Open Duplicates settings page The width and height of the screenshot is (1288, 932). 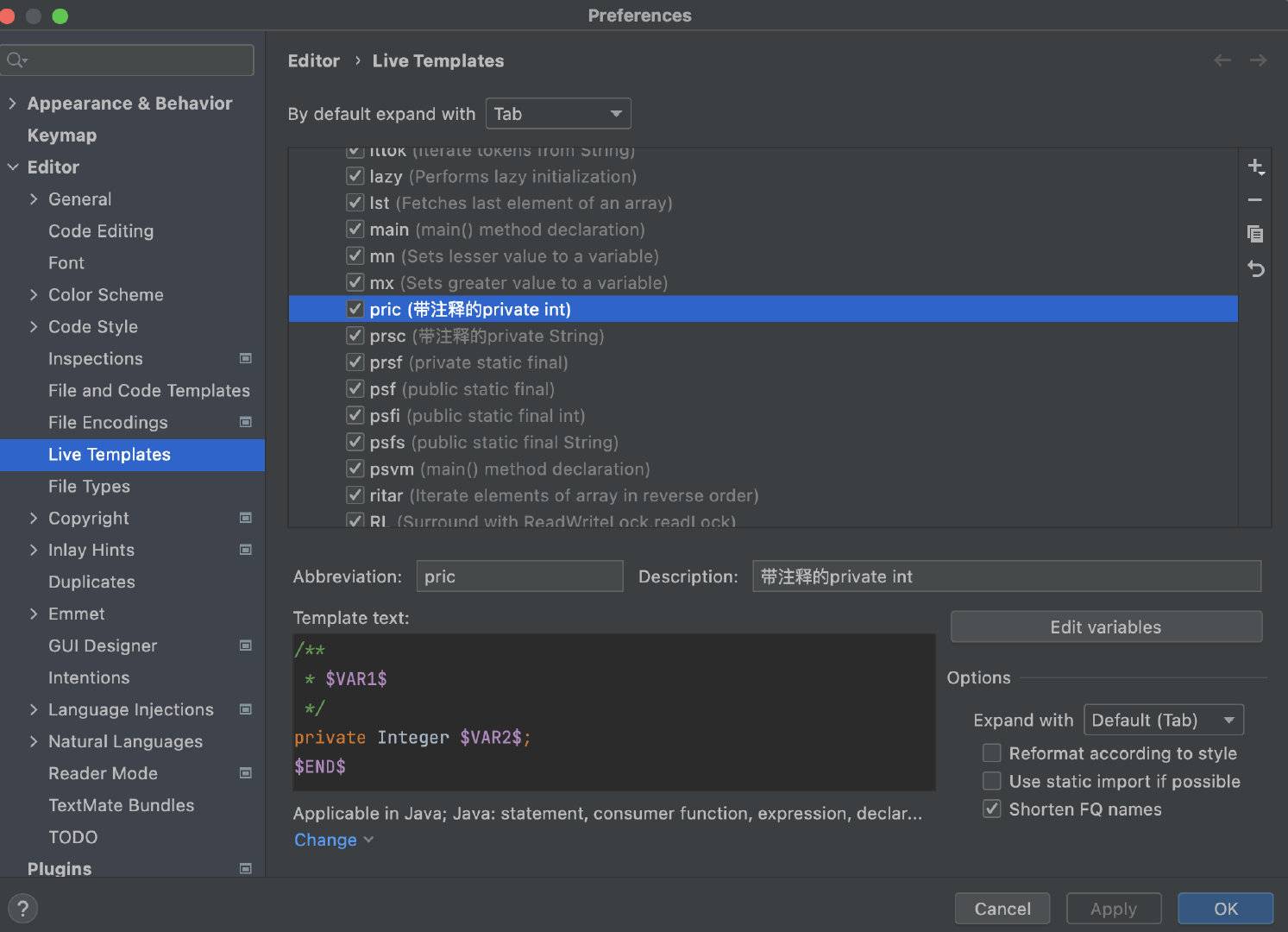coord(91,582)
